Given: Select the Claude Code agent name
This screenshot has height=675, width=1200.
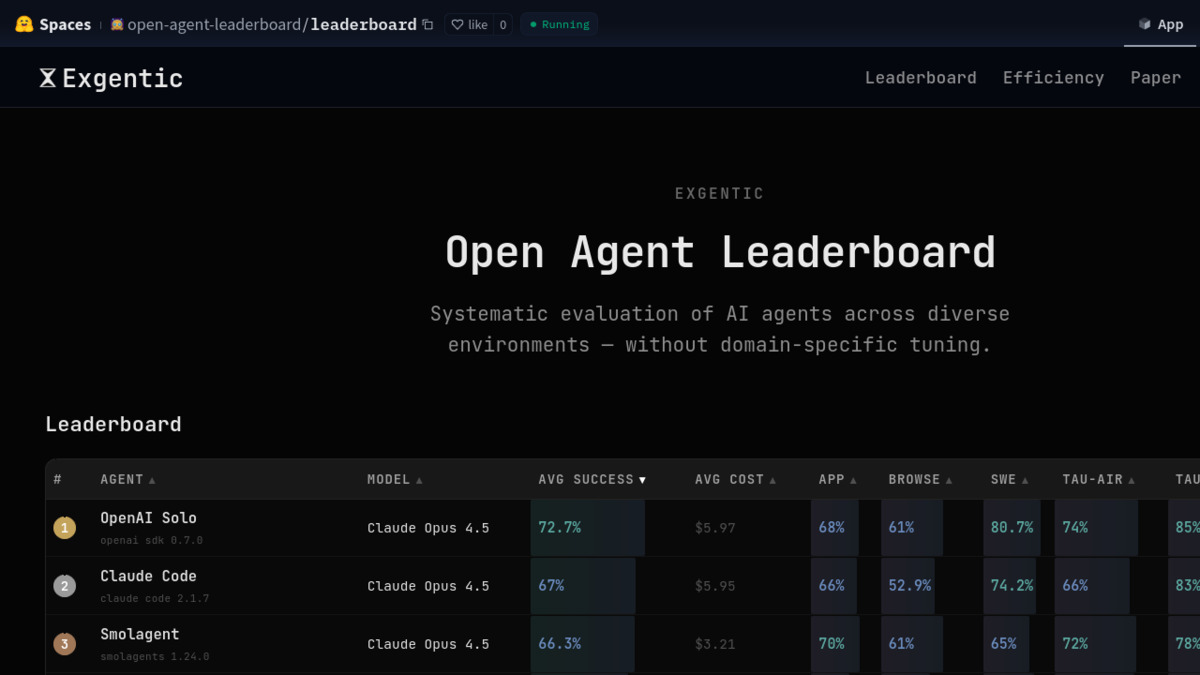Looking at the screenshot, I should [x=148, y=576].
